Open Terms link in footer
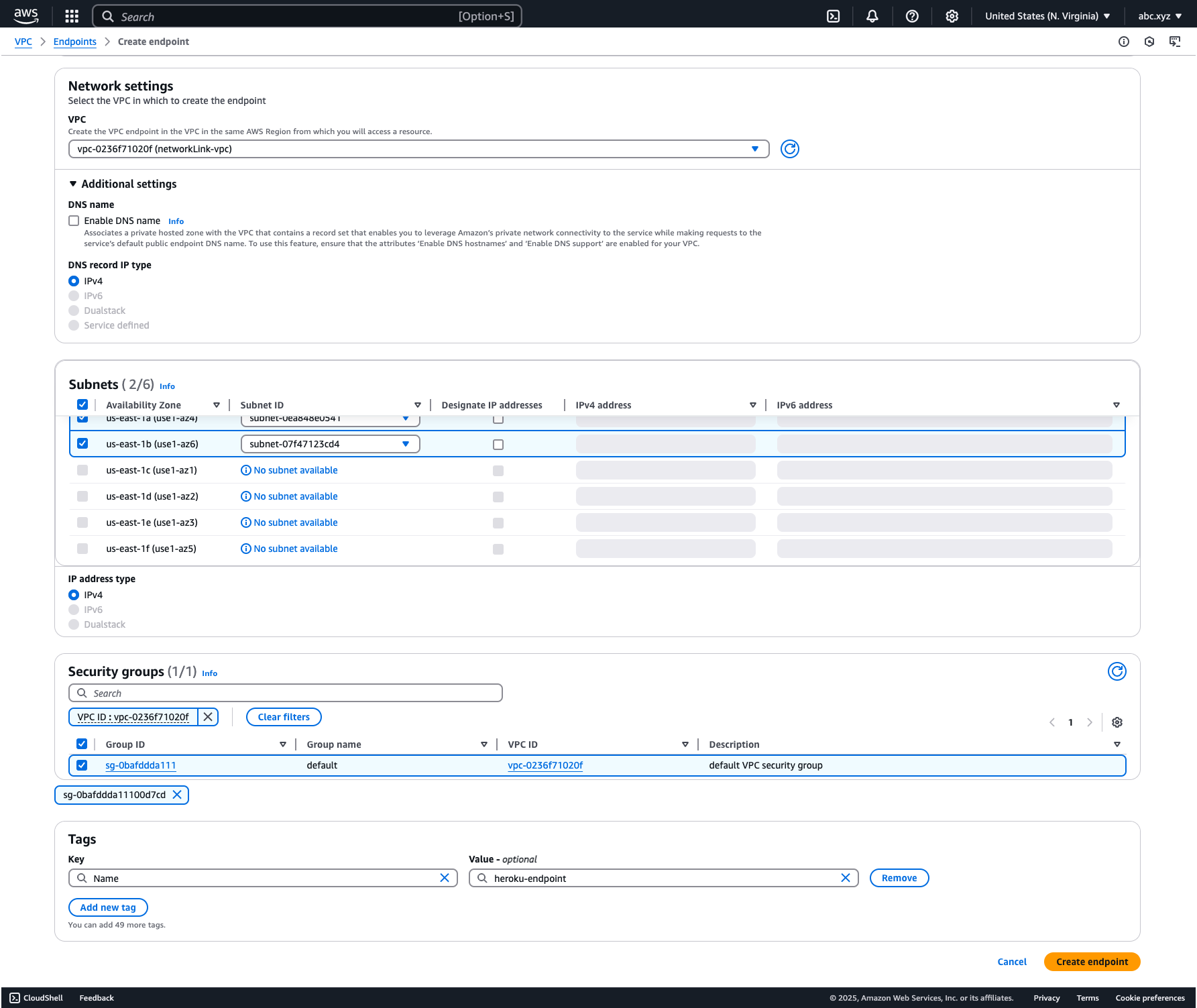 coord(1088,998)
